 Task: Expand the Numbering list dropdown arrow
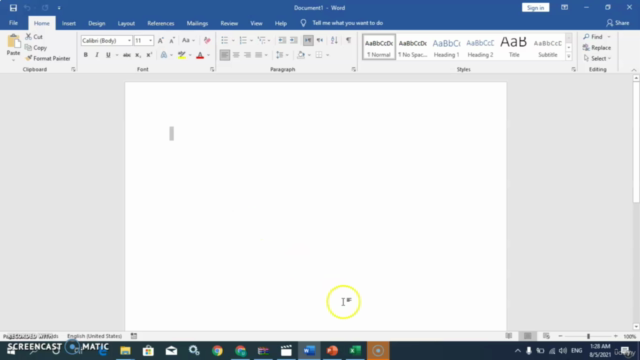point(251,40)
